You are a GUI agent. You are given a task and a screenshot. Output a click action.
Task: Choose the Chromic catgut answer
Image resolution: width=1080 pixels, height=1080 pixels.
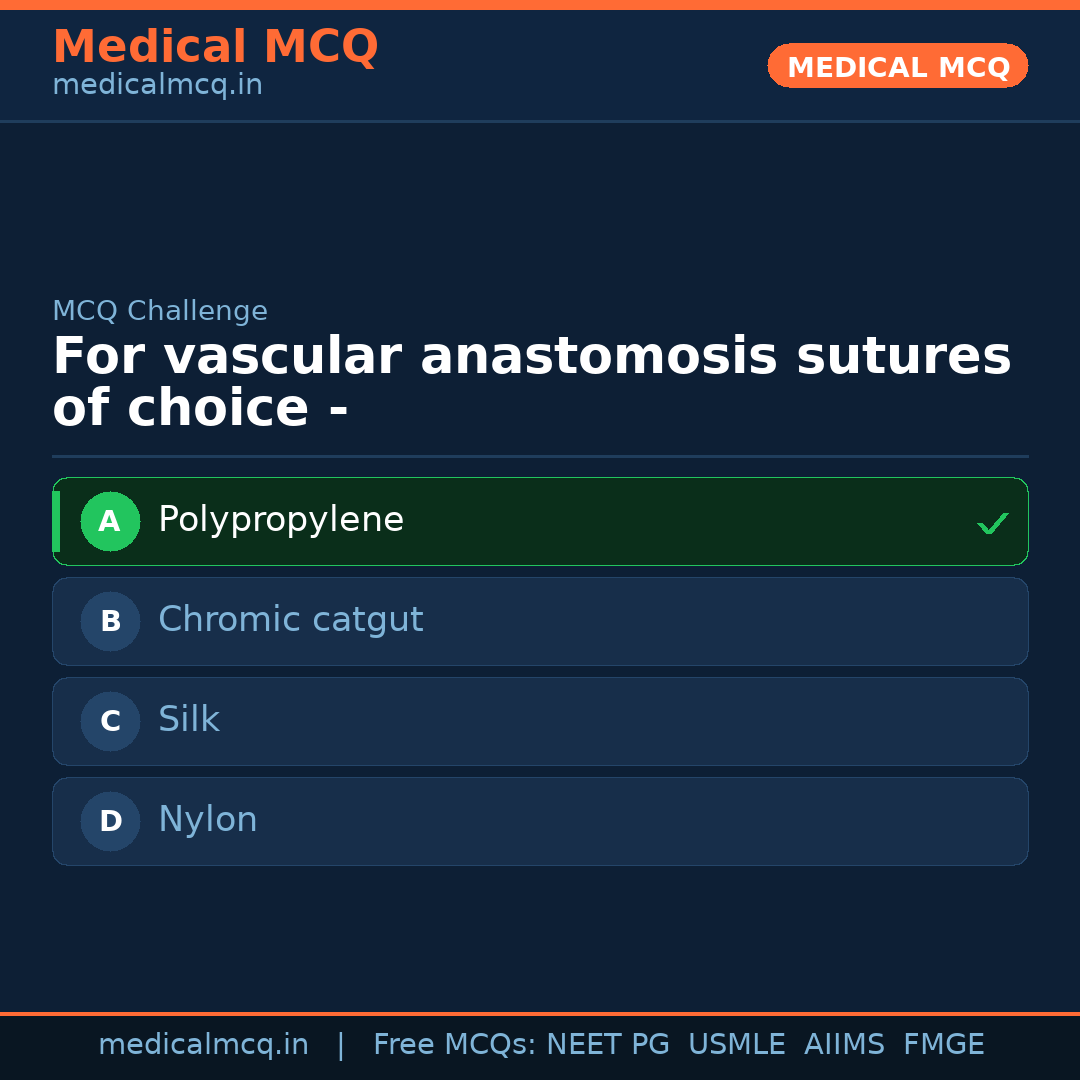coord(290,620)
